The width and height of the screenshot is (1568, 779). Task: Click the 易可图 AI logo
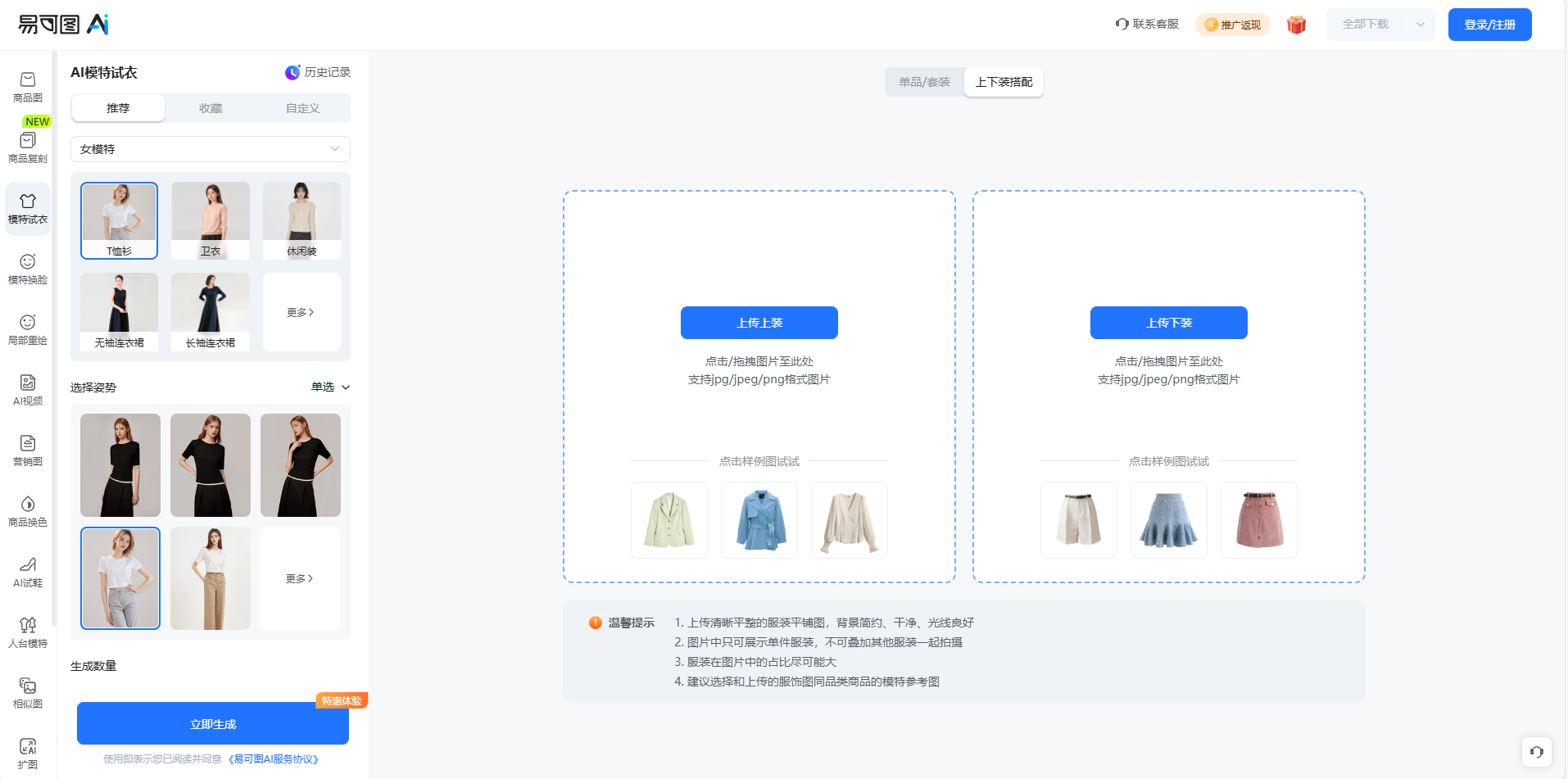click(63, 25)
